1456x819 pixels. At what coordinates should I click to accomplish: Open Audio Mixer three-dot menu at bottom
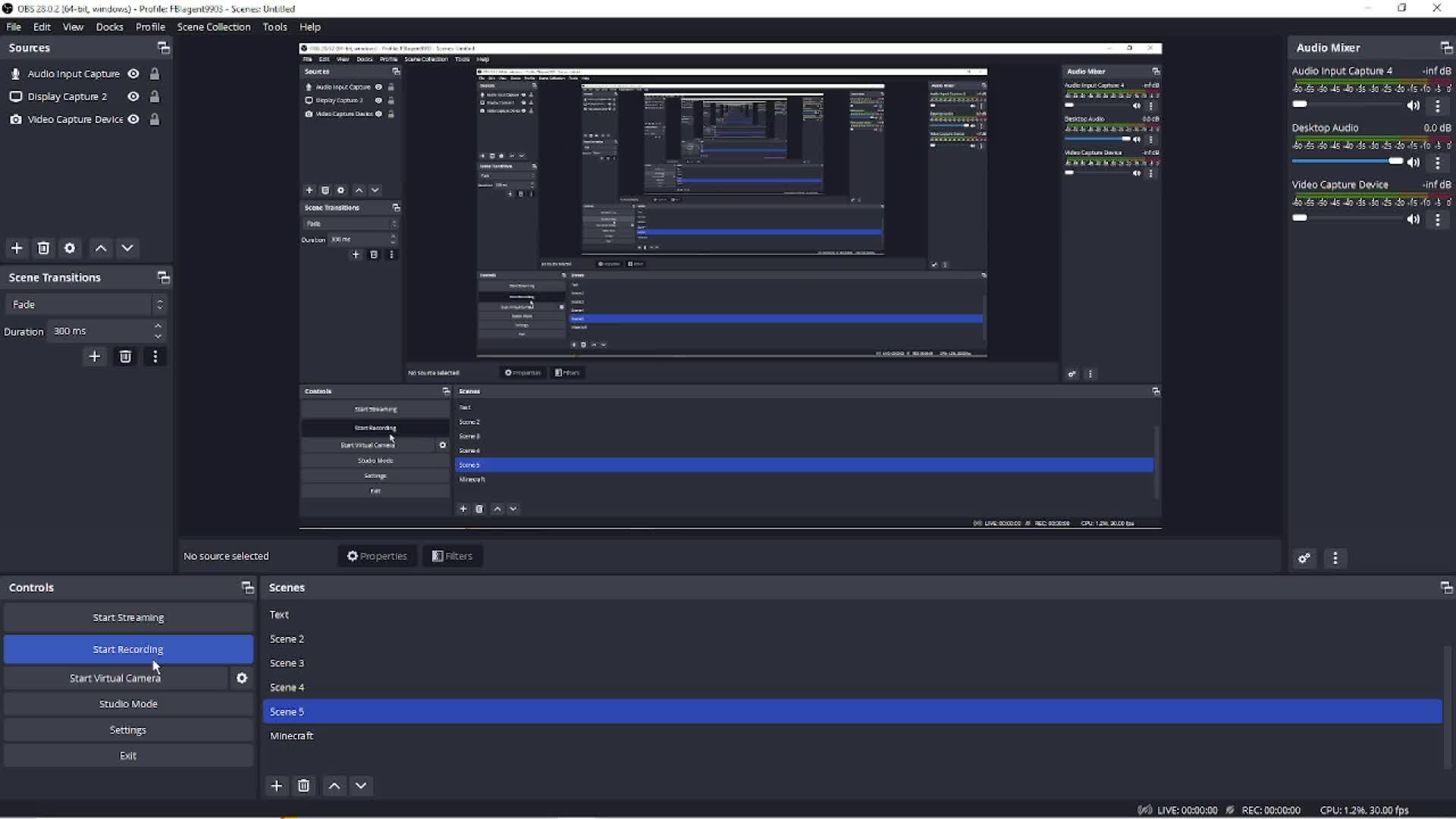pos(1335,558)
